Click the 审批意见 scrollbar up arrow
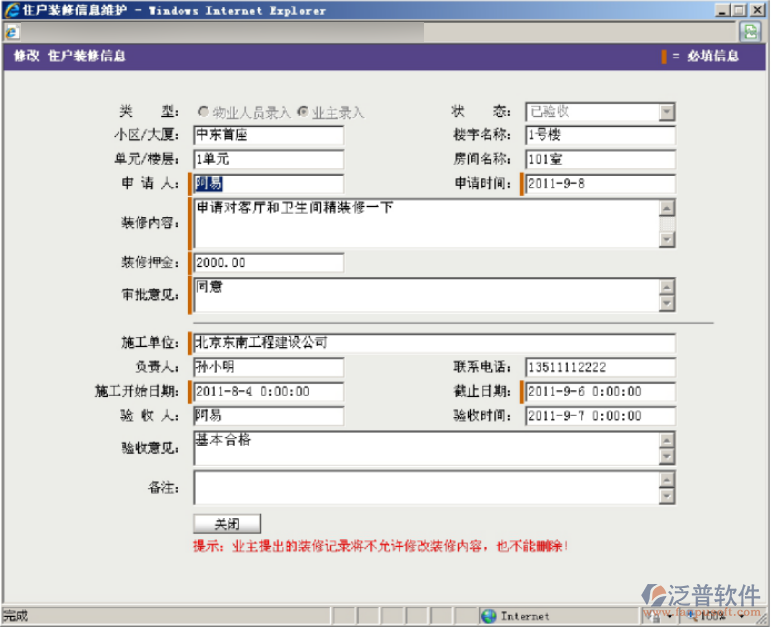The height and width of the screenshot is (628, 771). click(x=666, y=287)
